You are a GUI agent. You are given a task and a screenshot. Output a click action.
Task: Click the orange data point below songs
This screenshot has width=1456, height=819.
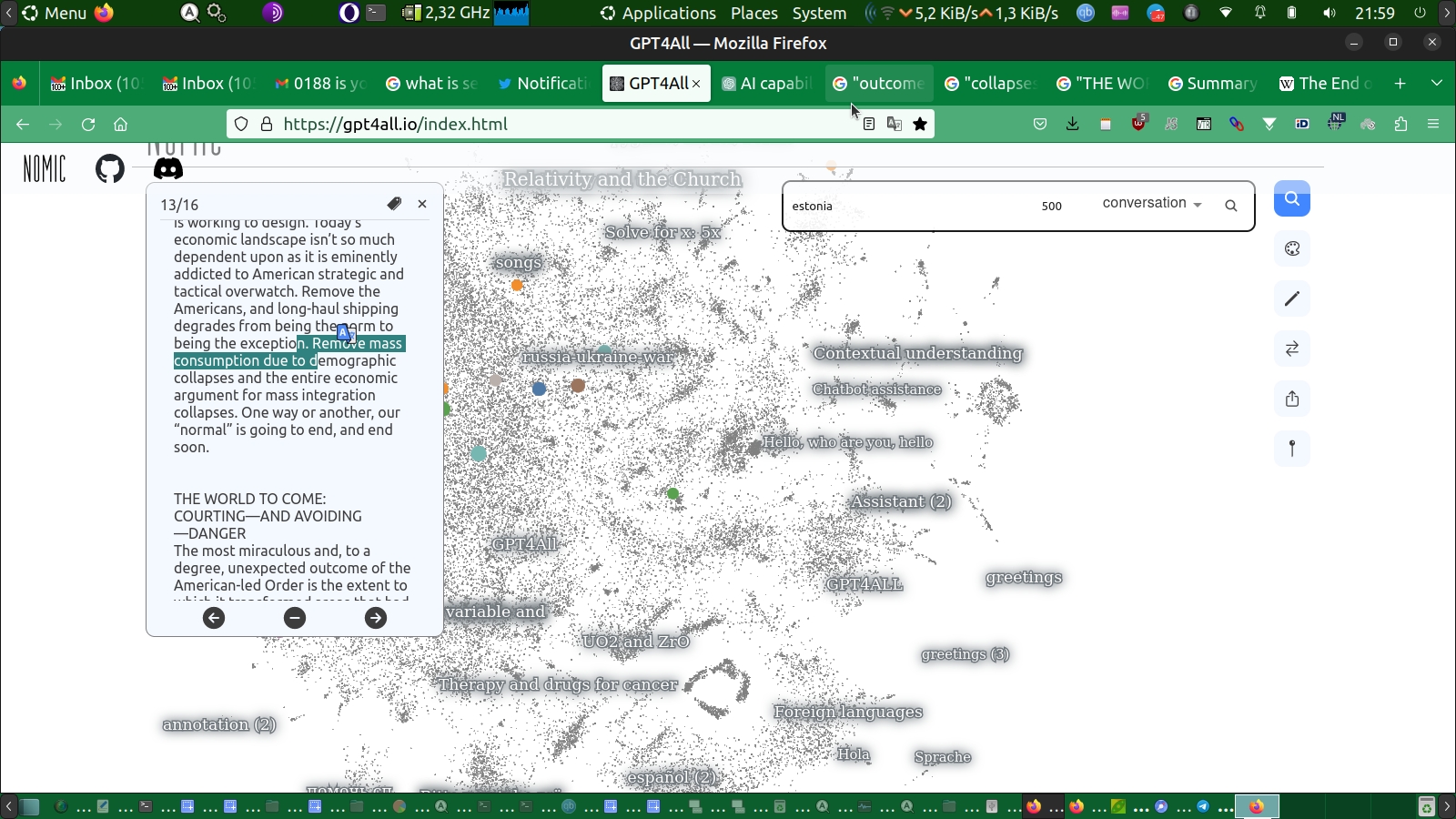pyautogui.click(x=517, y=285)
